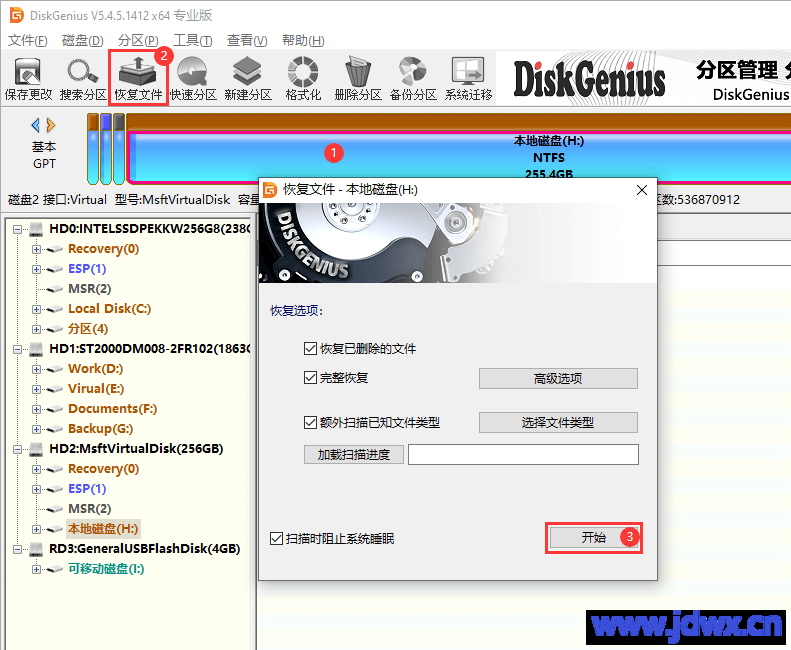Open the 分区(P) menu
This screenshot has width=791, height=650.
(138, 40)
